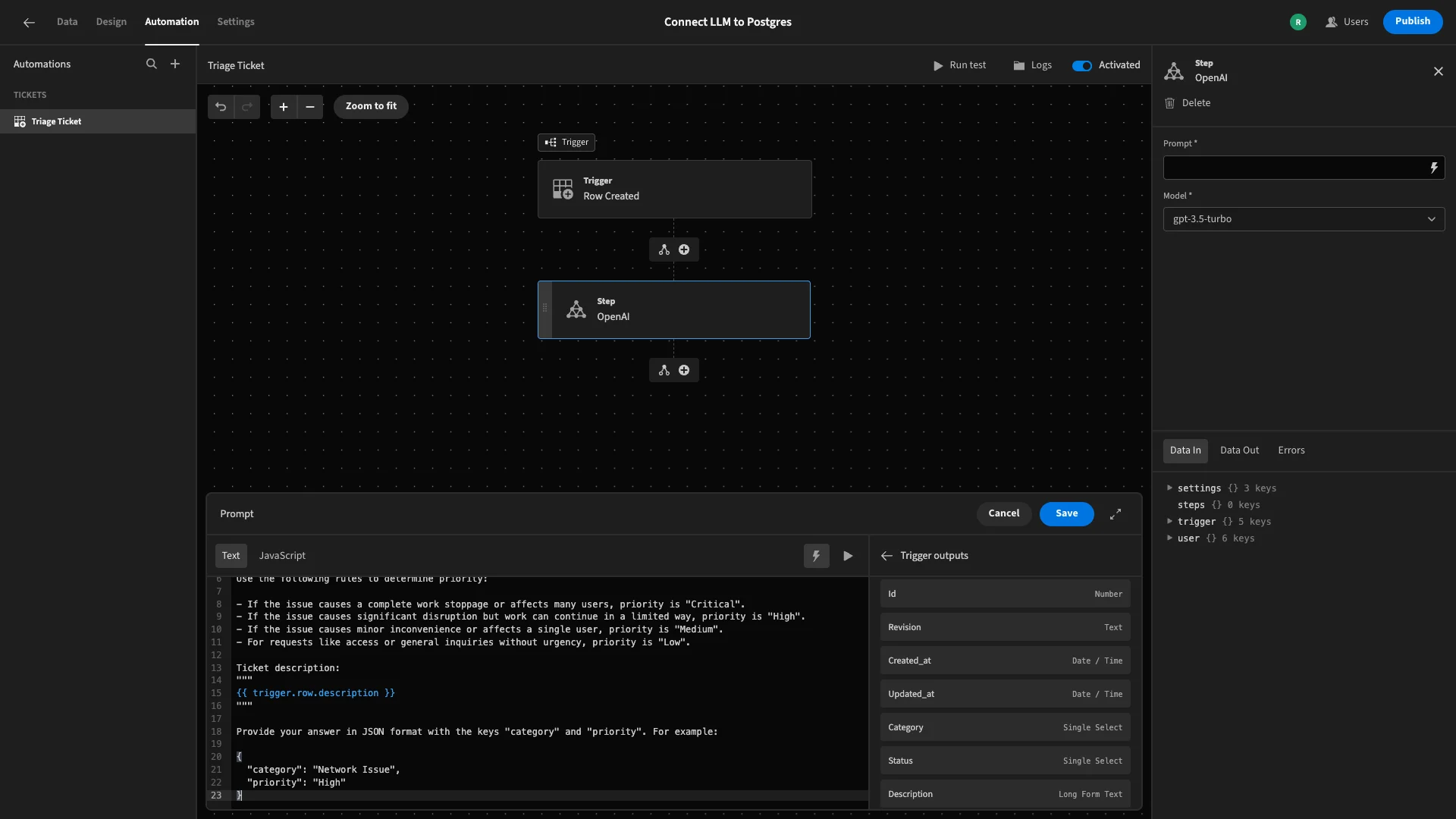
Task: Open the Settings tab
Action: tap(236, 22)
